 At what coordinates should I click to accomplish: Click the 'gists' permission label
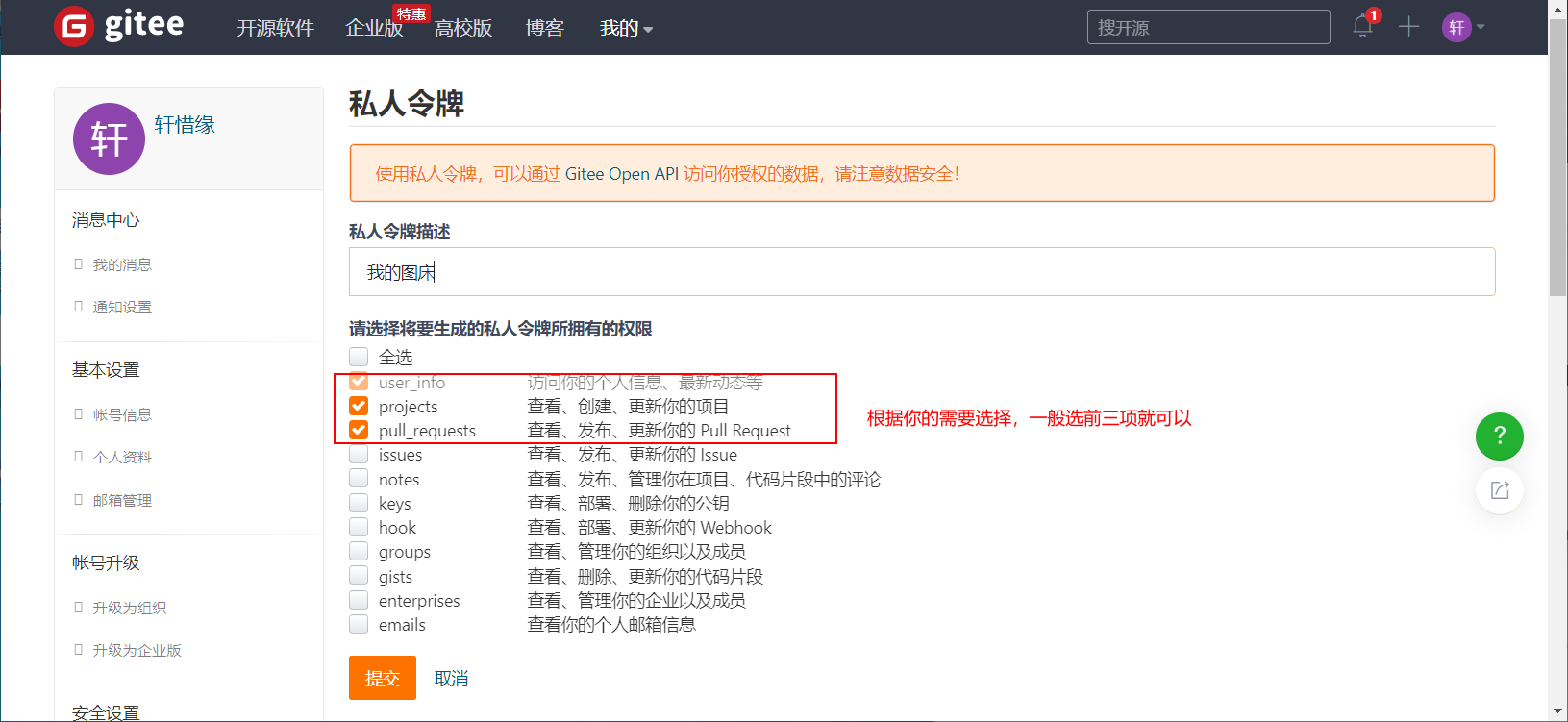(x=395, y=577)
